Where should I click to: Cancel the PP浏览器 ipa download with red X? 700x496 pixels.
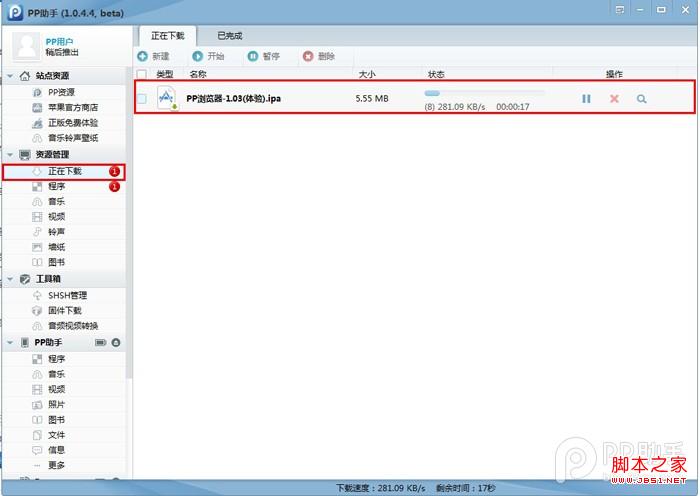[x=614, y=99]
